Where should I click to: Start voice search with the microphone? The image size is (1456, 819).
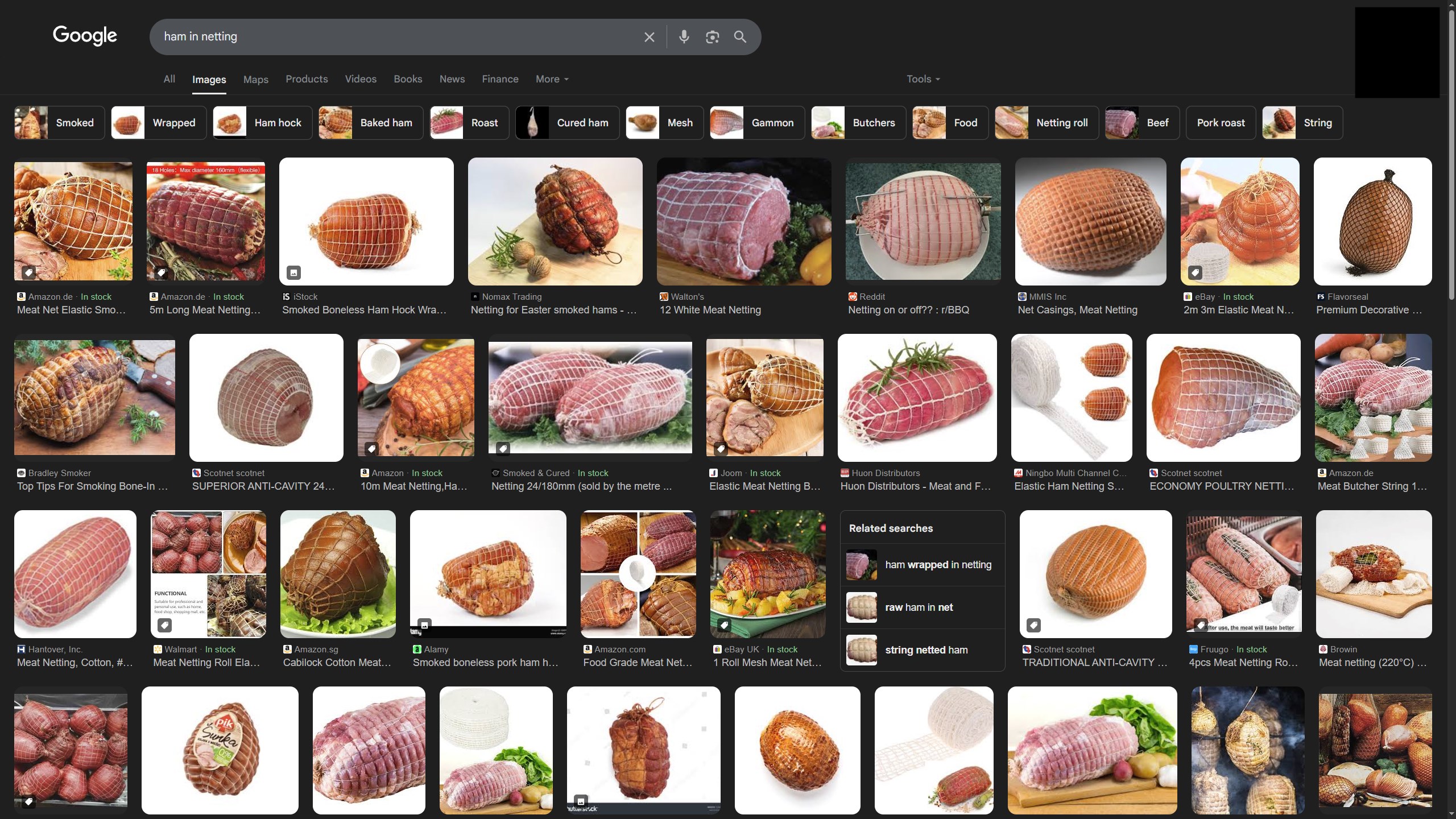[x=684, y=37]
